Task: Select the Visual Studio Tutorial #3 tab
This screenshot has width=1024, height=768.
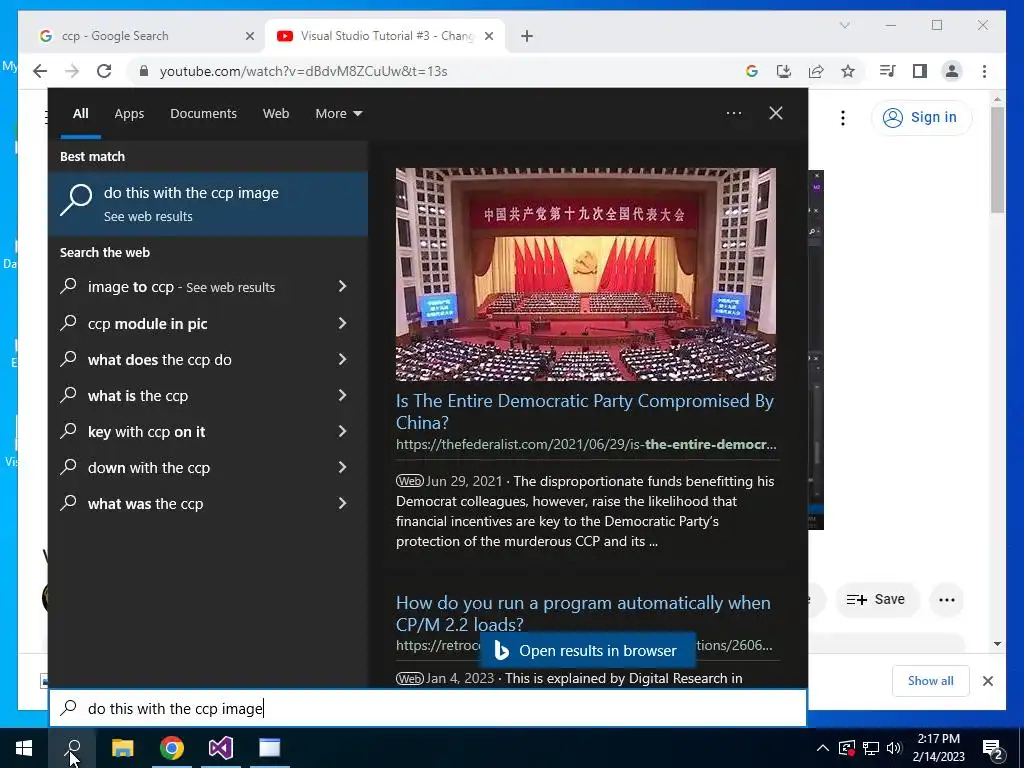Action: coord(385,36)
